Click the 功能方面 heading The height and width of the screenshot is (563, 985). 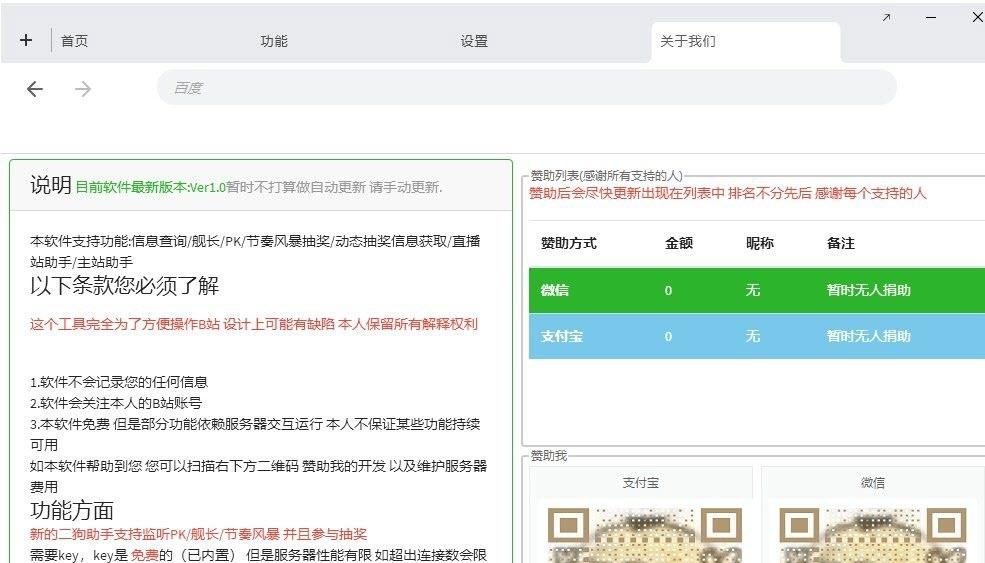click(72, 511)
